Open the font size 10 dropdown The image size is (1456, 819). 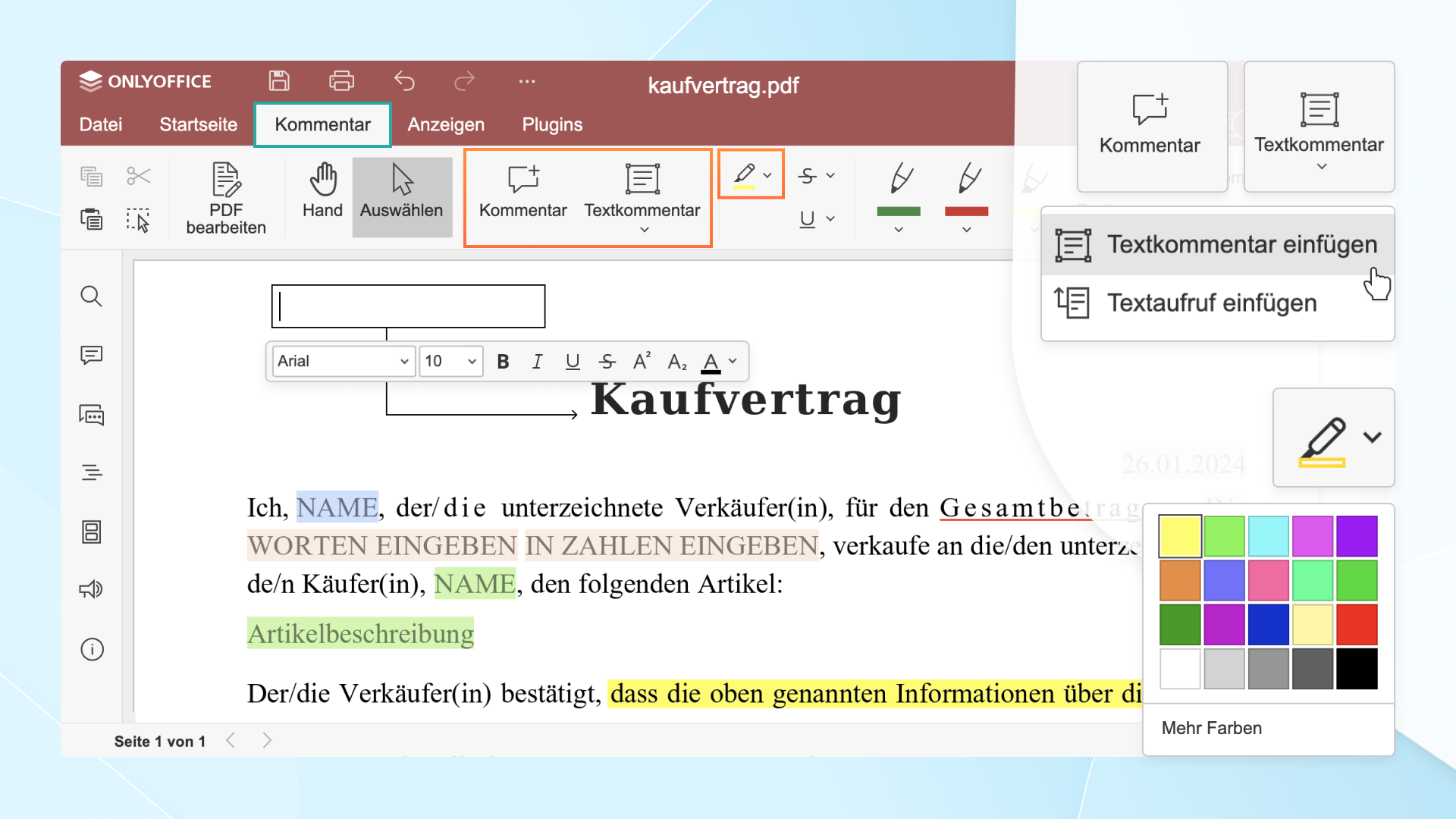tap(471, 362)
